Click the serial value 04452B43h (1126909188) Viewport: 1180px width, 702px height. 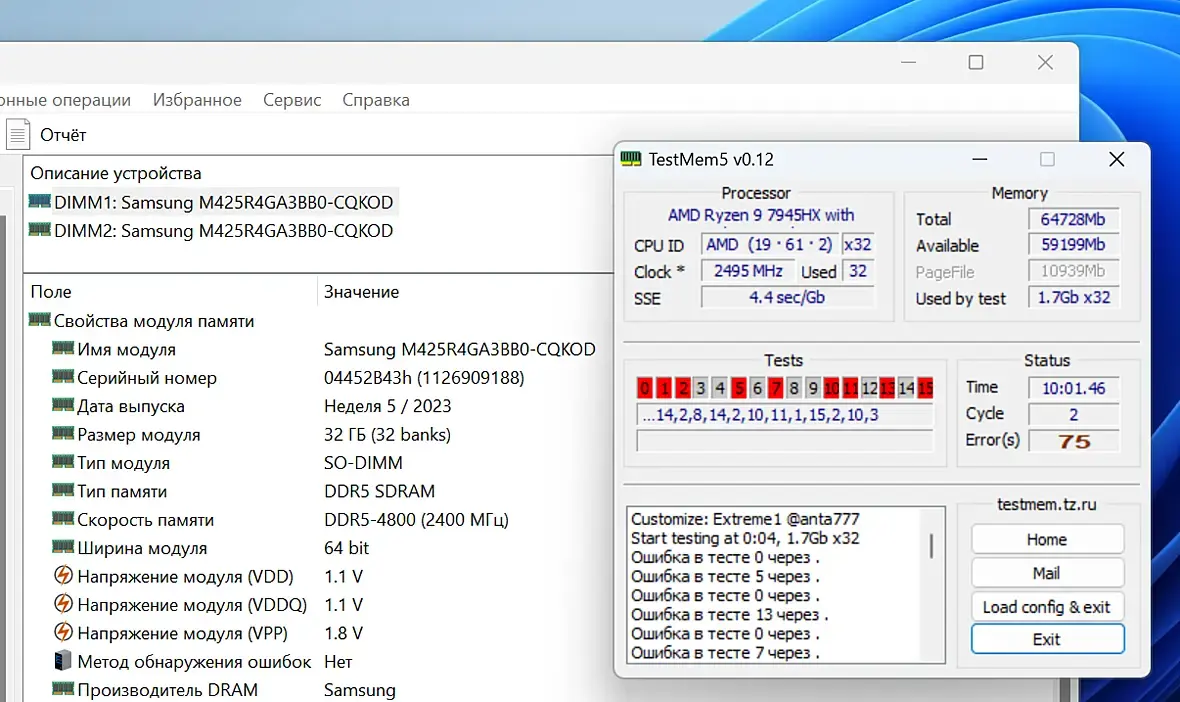pos(424,378)
